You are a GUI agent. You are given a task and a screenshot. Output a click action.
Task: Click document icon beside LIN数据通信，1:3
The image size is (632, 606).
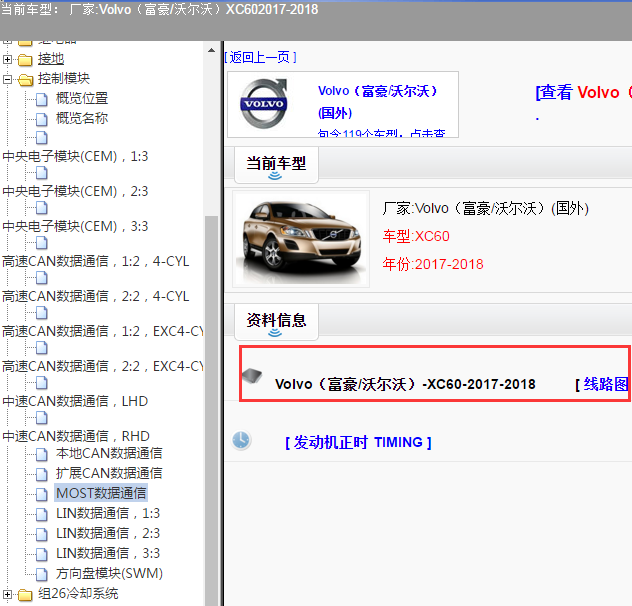(42, 514)
